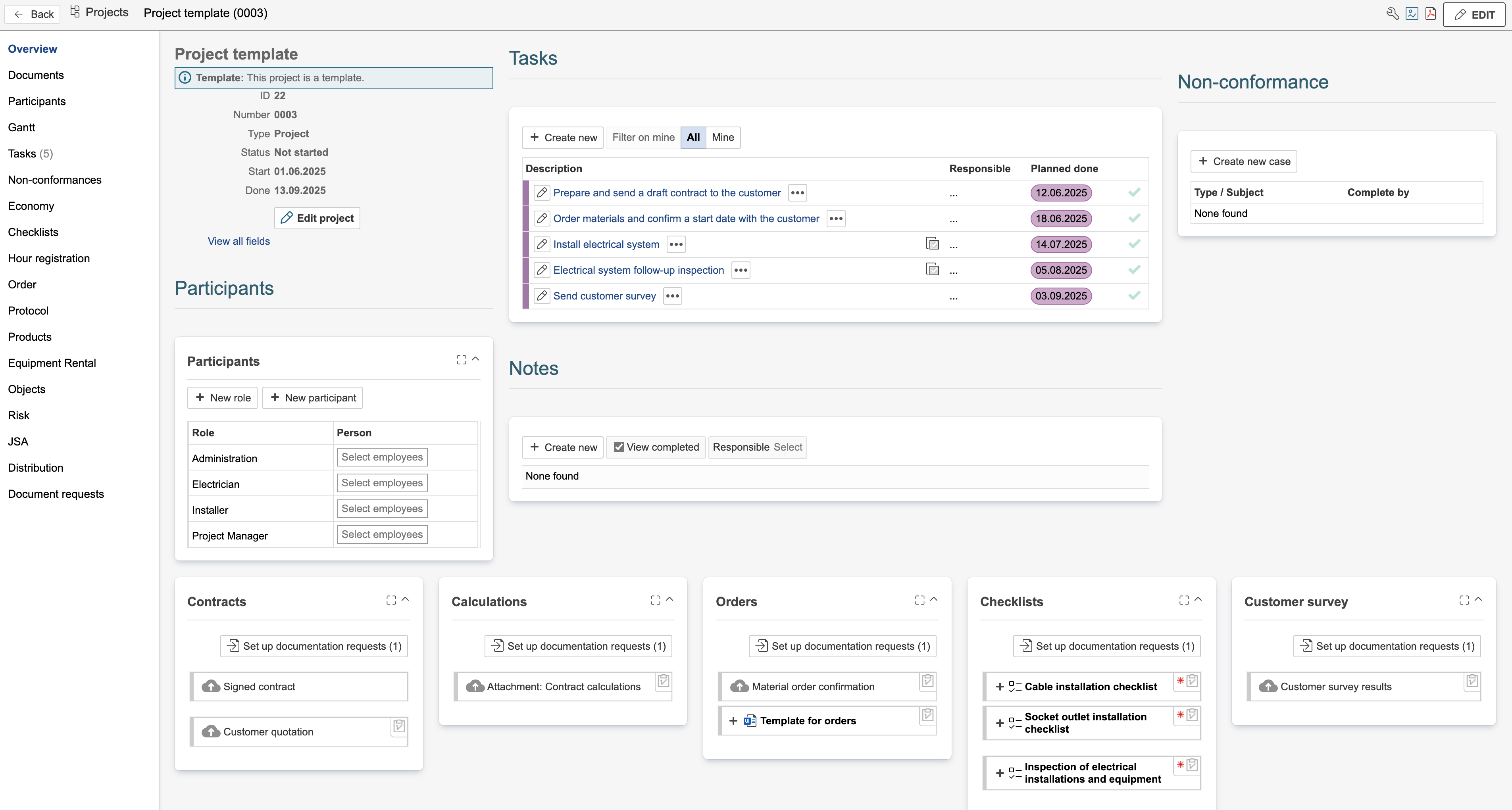Click the Create new case button
This screenshot has height=810, width=1512.
(1244, 161)
